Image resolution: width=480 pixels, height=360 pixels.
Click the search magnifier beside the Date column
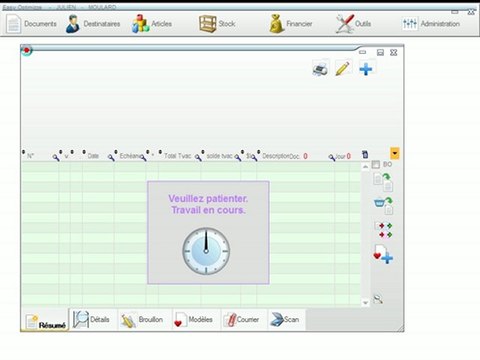point(111,157)
